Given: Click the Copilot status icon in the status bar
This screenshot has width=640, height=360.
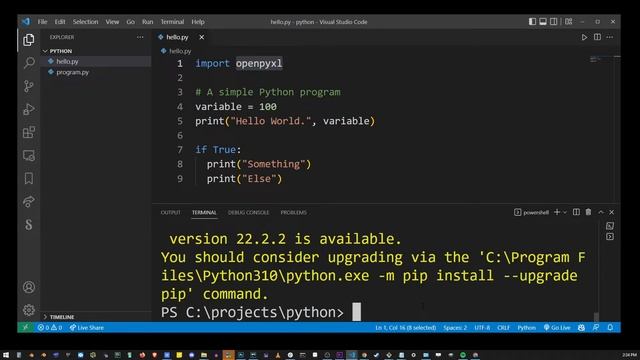Looking at the screenshot, I should click(581, 327).
